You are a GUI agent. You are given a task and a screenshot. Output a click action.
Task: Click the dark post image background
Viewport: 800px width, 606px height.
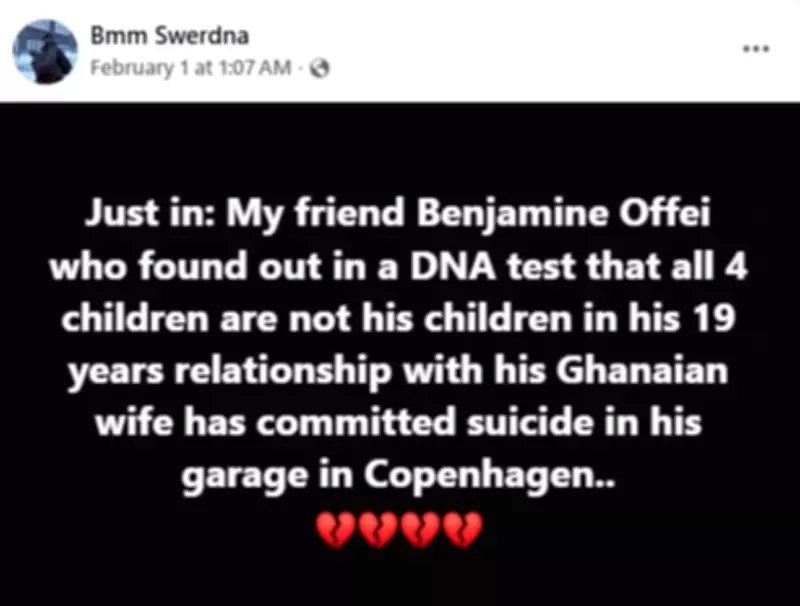400,150
